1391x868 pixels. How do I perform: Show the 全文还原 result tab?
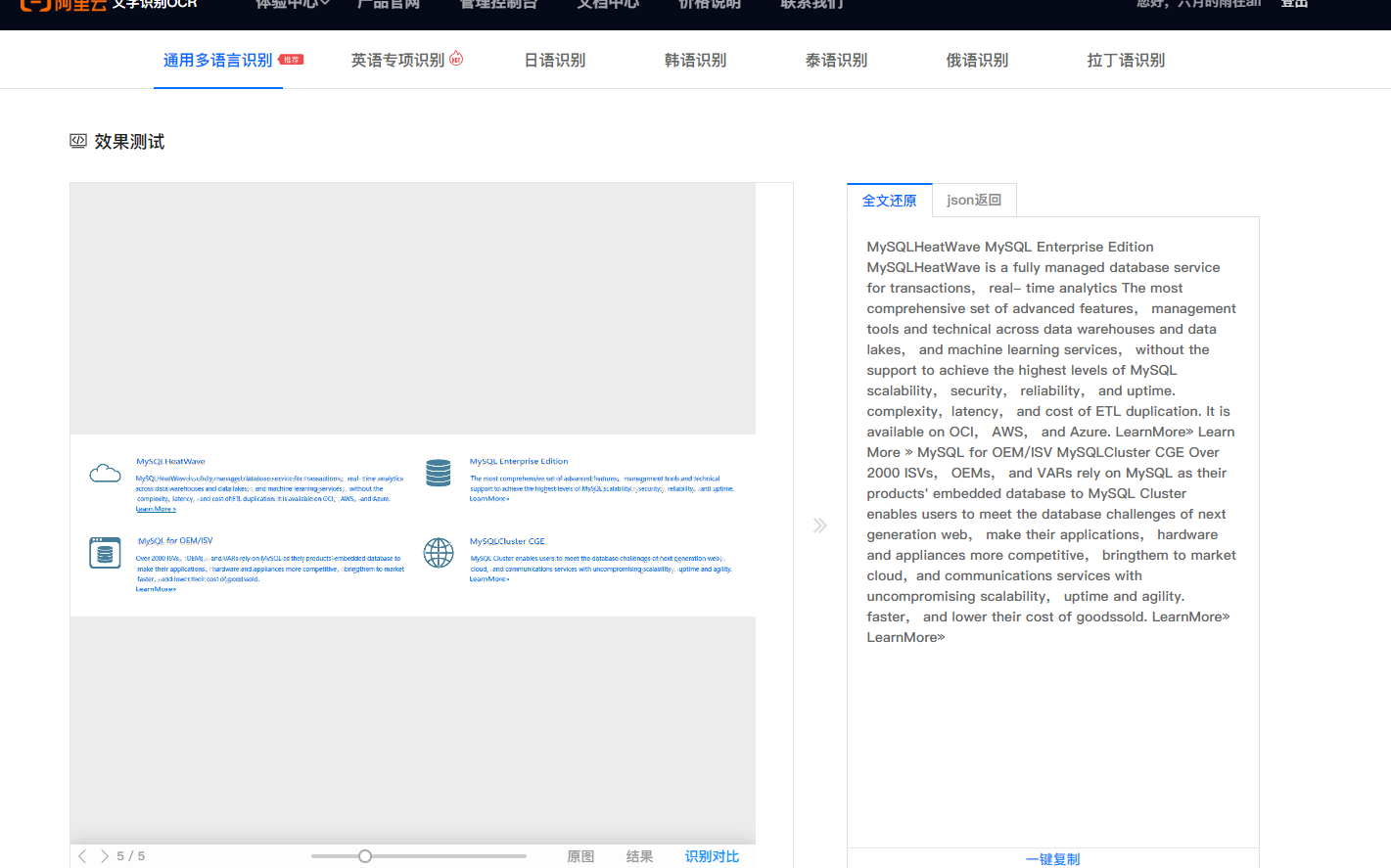coord(889,201)
